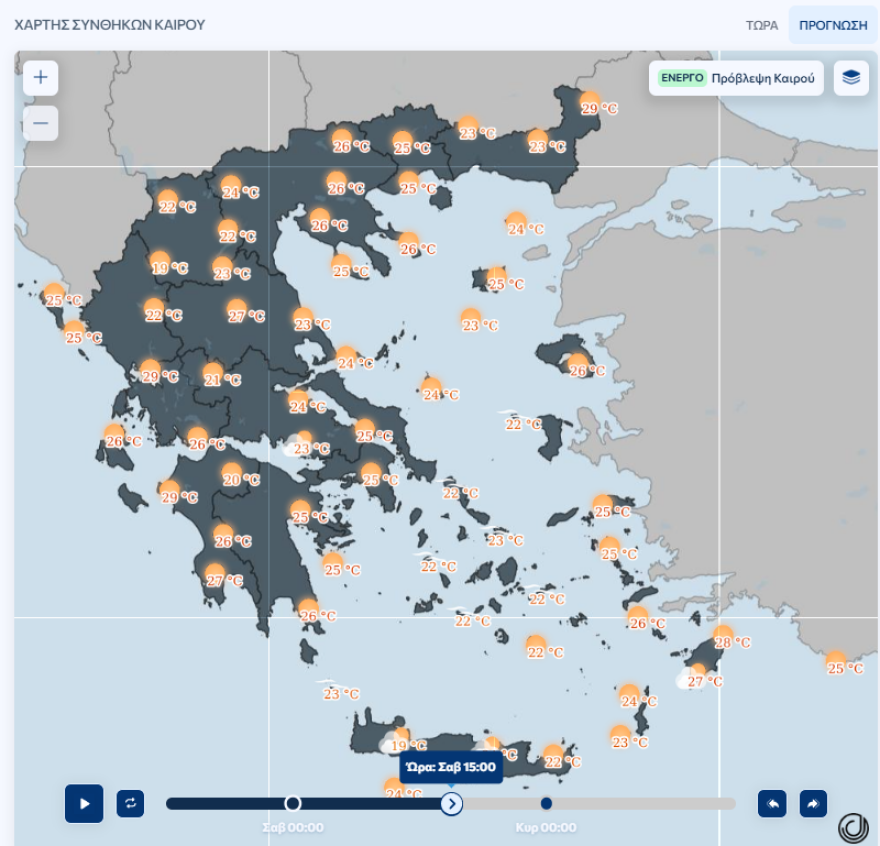Select the ΠΡΟΓΝΩΣΗ tab

tap(833, 25)
